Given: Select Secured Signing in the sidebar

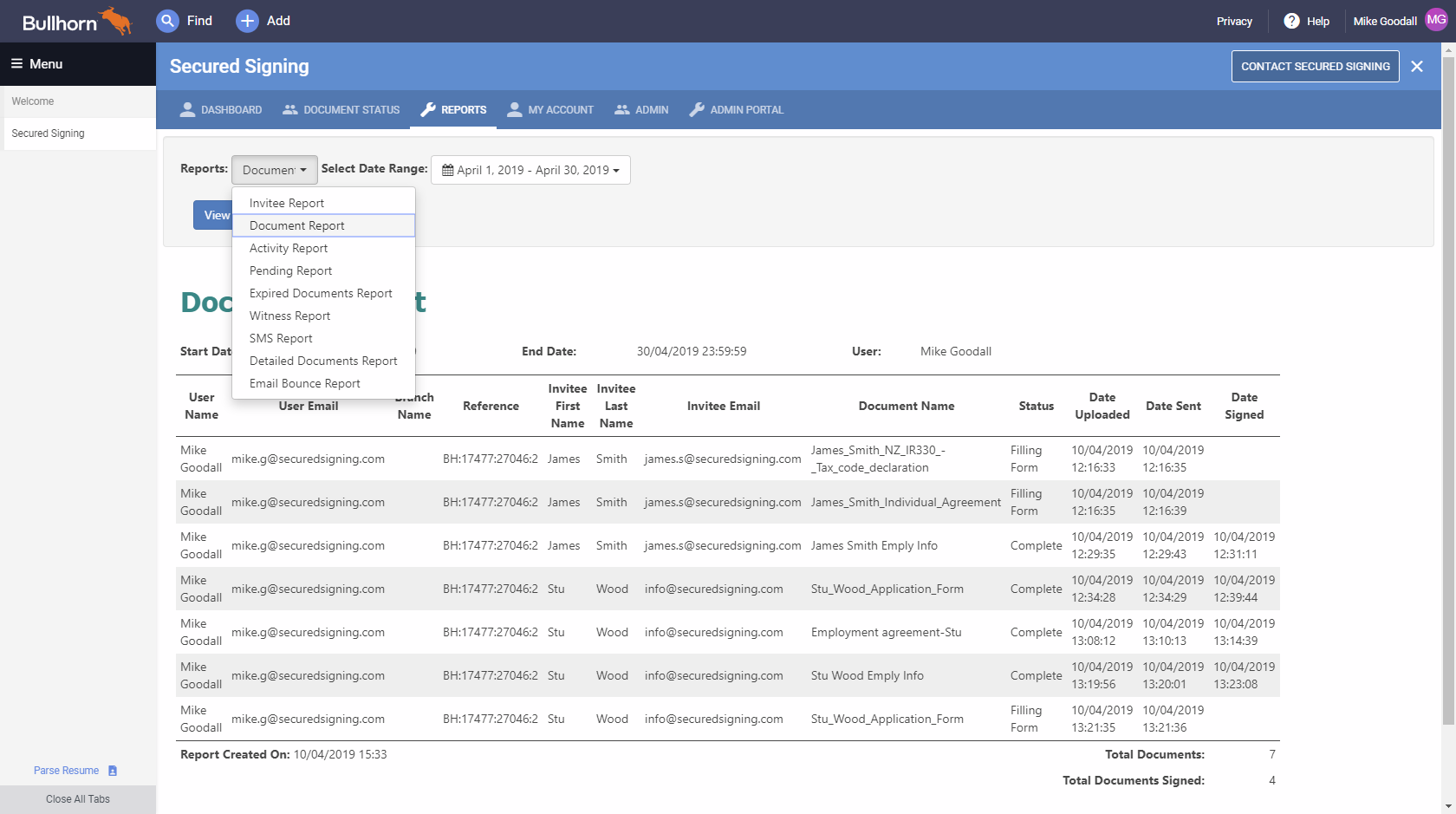Looking at the screenshot, I should pyautogui.click(x=48, y=133).
